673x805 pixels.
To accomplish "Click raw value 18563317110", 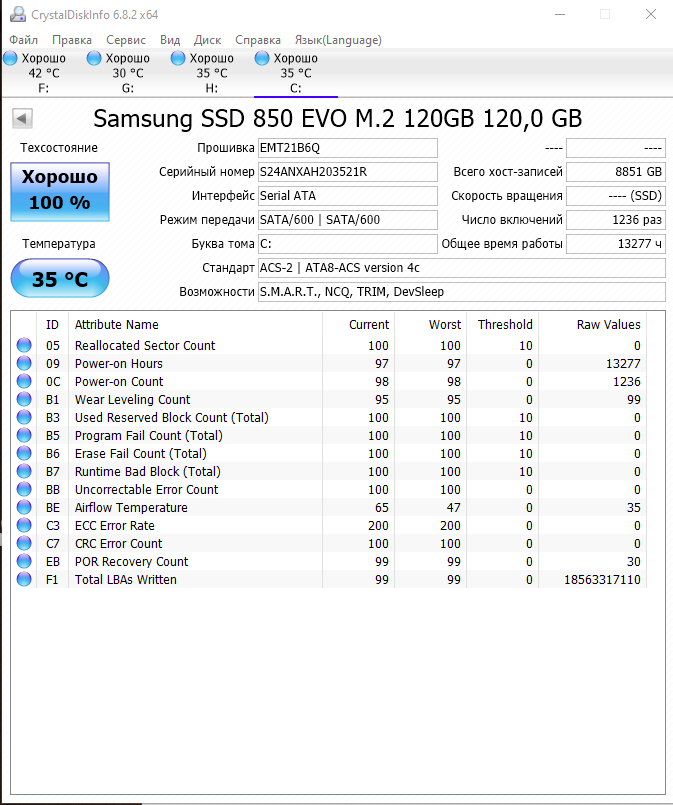I will pyautogui.click(x=602, y=580).
